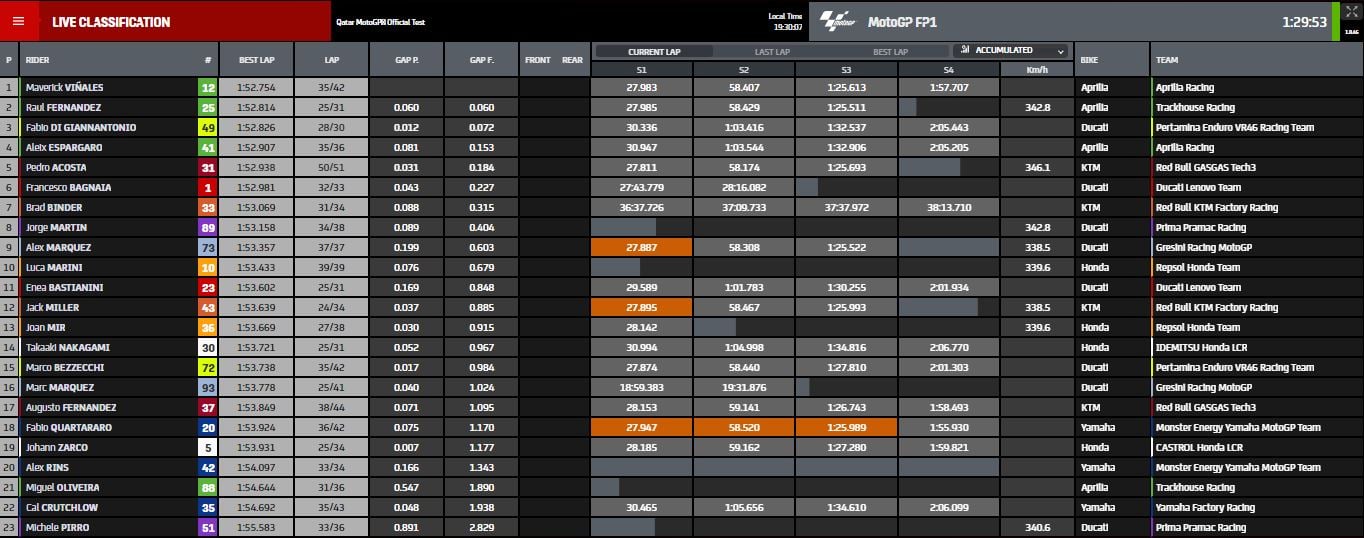
Task: Click the GAP F. column header
Action: [x=481, y=60]
